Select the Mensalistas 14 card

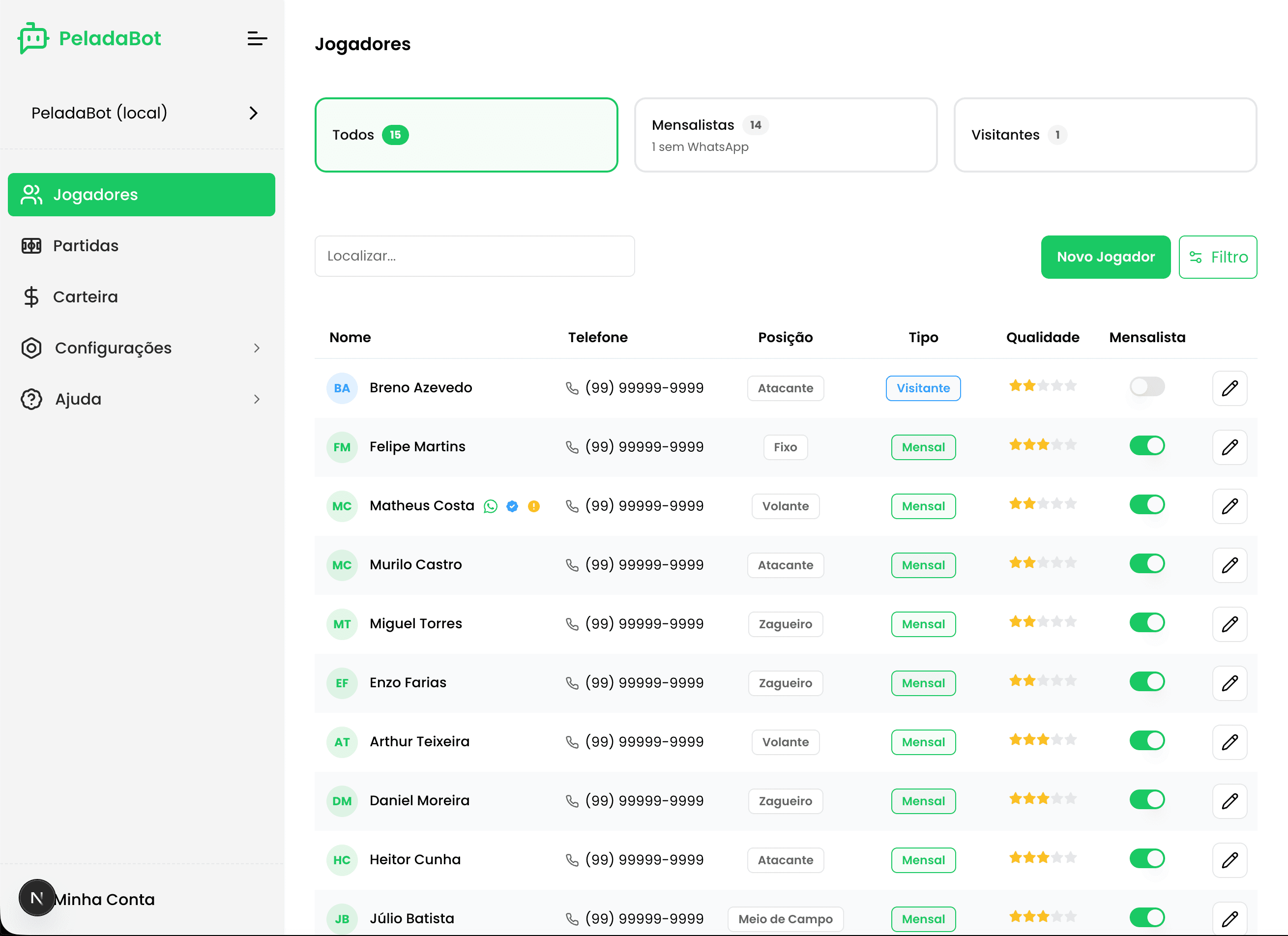pos(786,135)
